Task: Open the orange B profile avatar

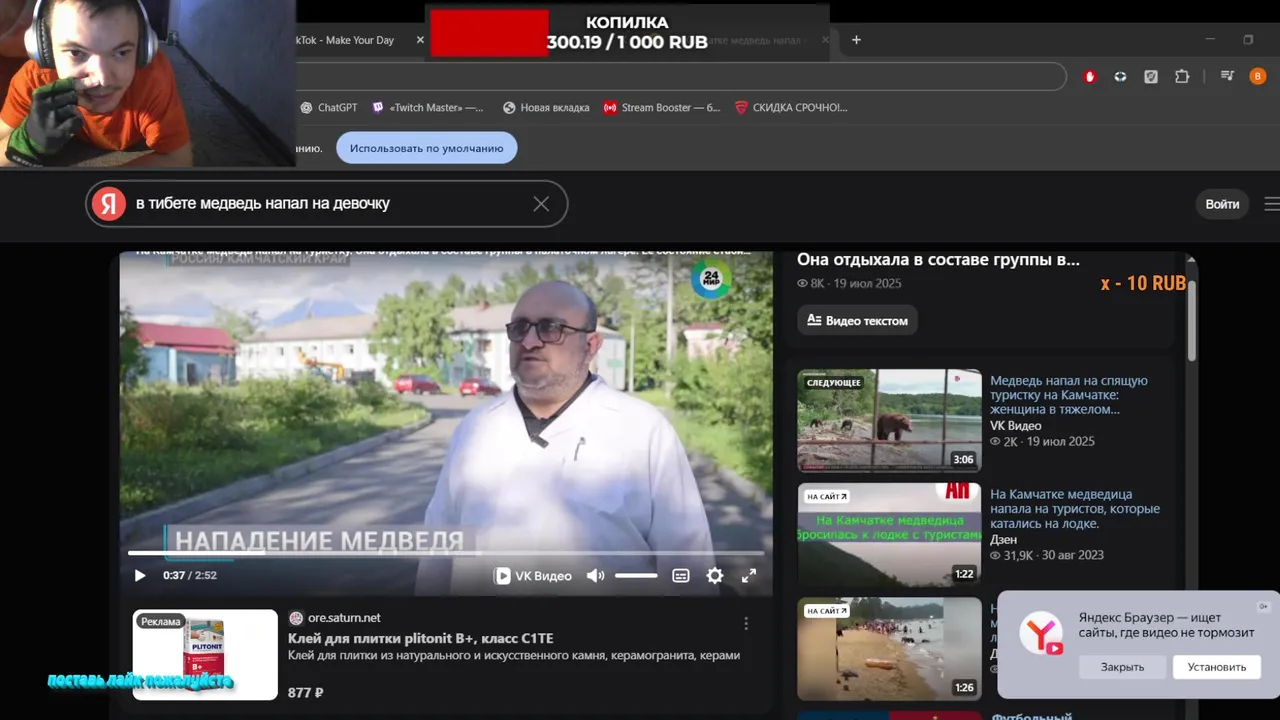Action: 1258,76
